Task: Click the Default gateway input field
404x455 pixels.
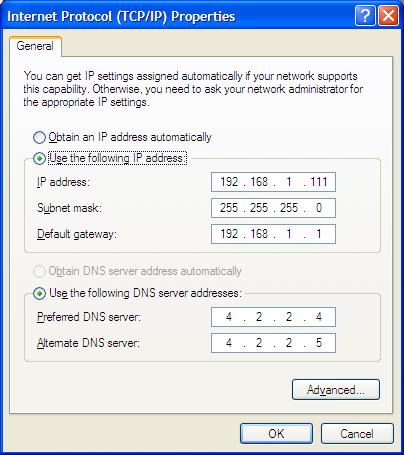Action: [273, 234]
